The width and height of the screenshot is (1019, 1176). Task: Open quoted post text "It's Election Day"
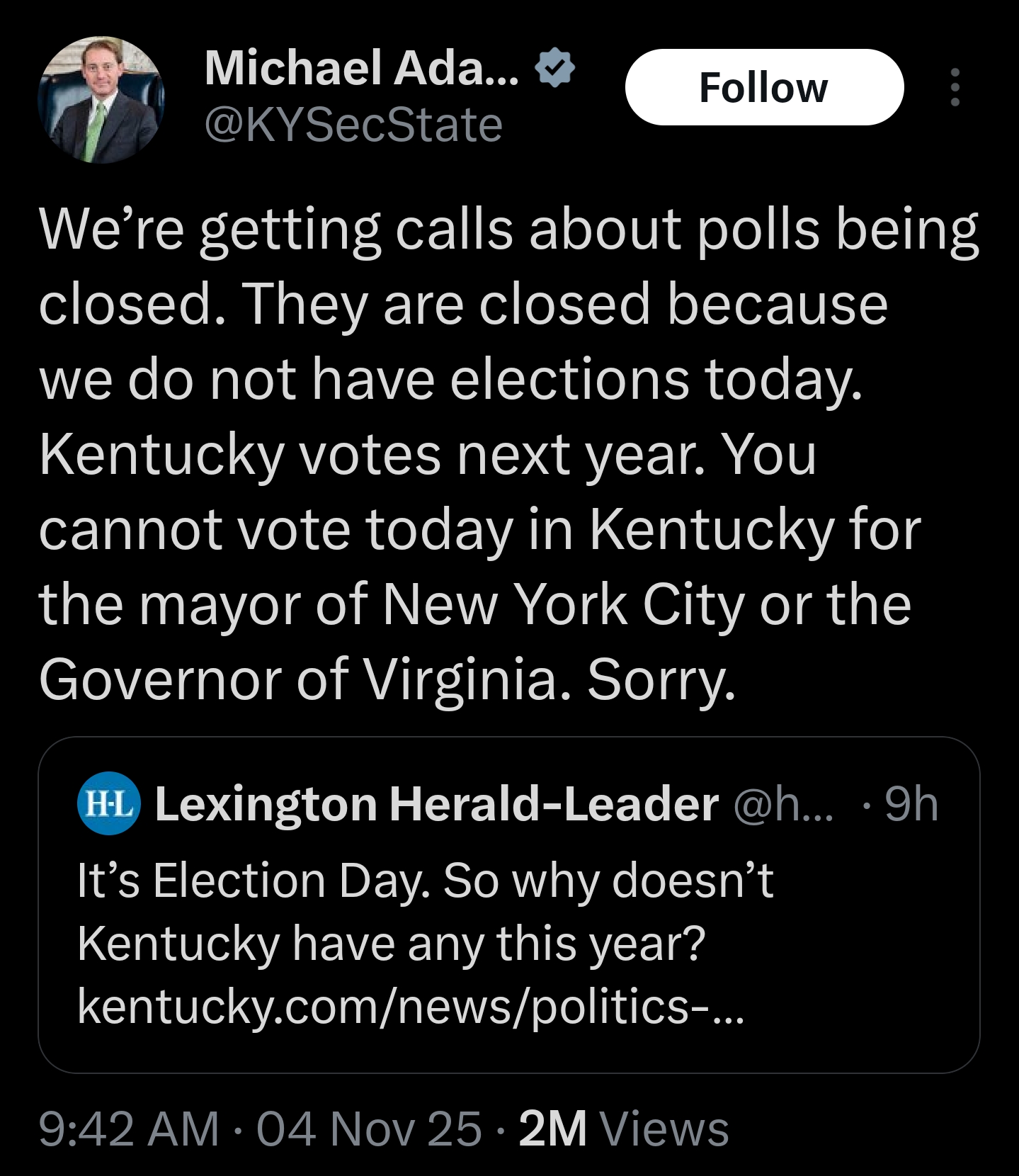point(425,881)
